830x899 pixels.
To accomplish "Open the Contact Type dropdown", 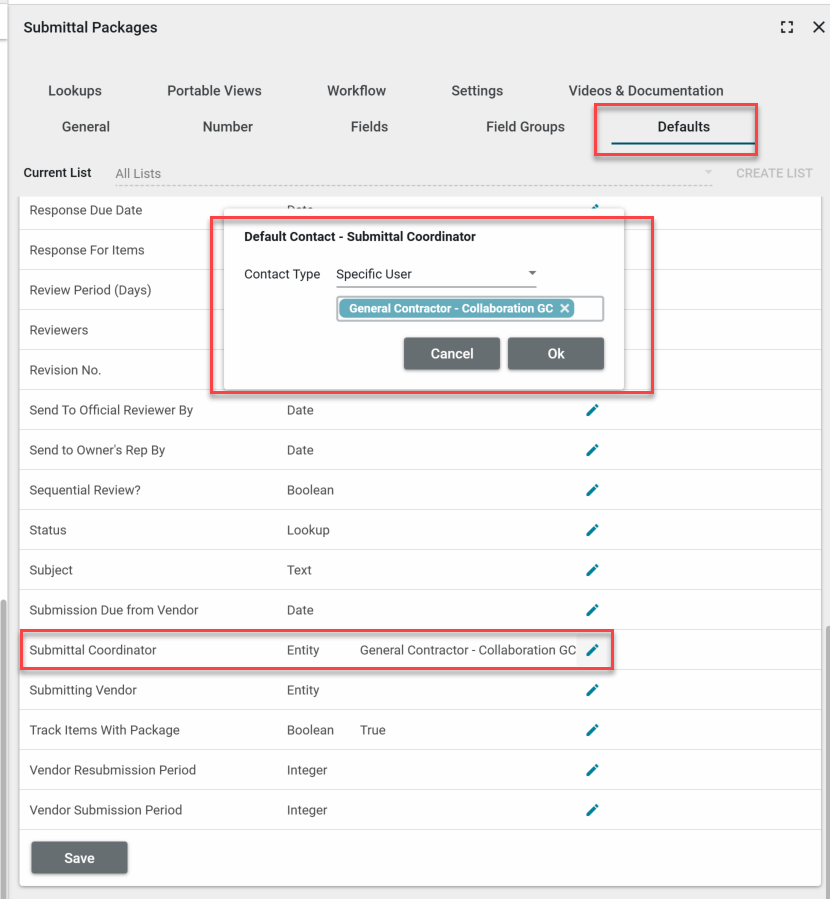I will 436,274.
